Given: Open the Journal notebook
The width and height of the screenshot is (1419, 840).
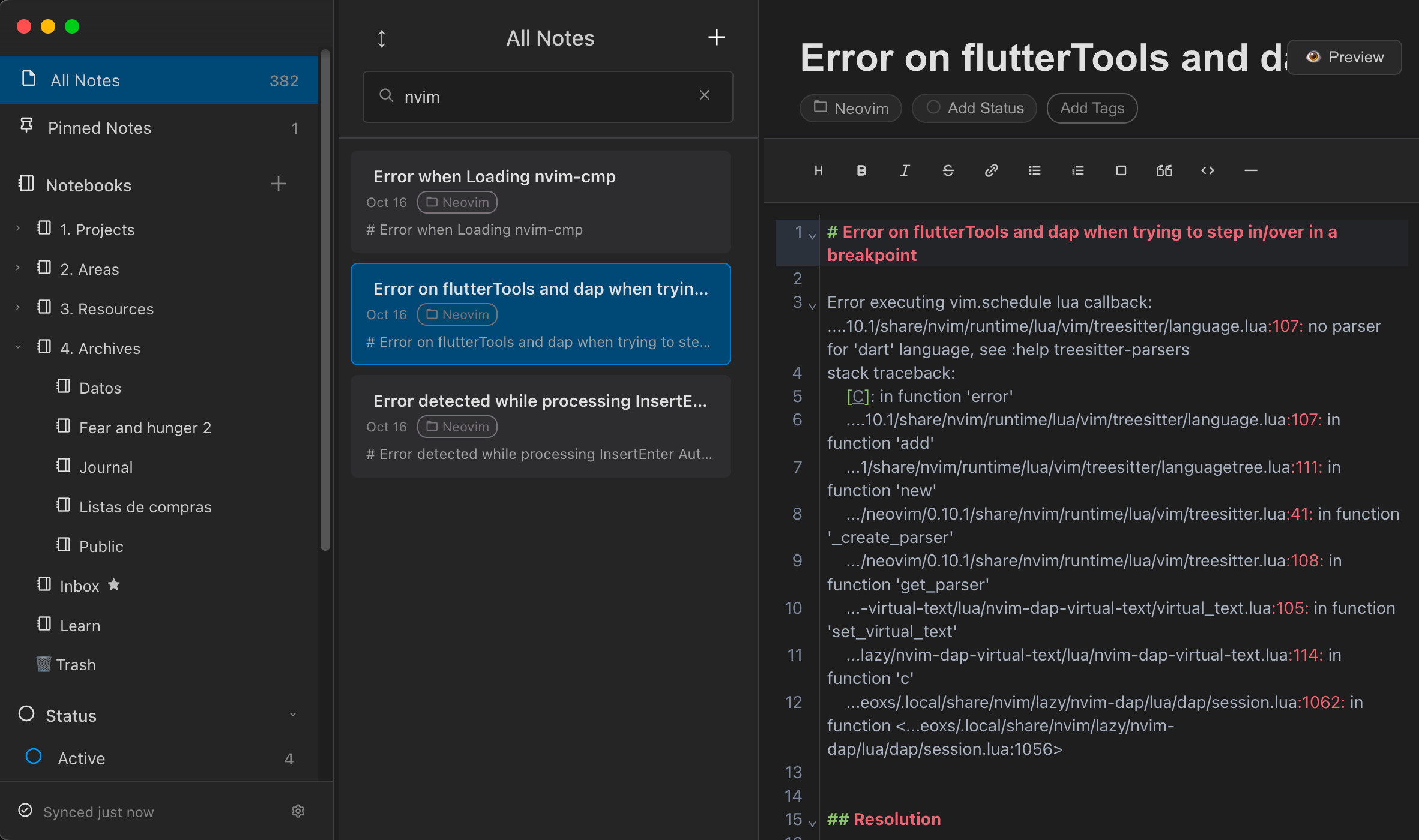Looking at the screenshot, I should tap(95, 467).
